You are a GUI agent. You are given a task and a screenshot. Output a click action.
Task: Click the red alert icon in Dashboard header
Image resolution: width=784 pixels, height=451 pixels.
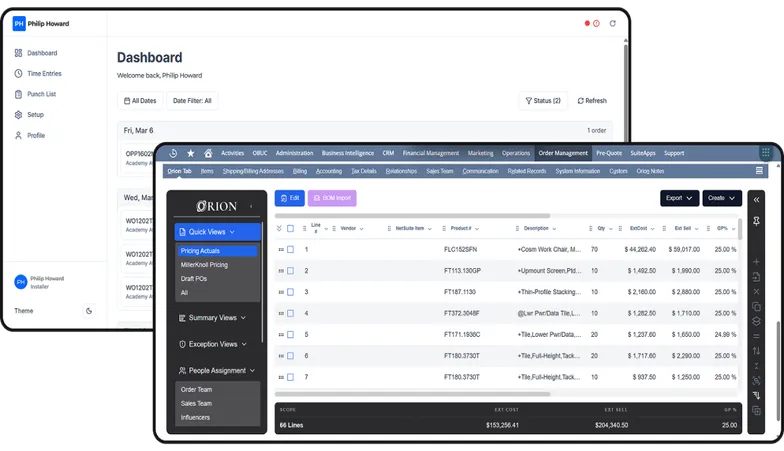point(596,24)
